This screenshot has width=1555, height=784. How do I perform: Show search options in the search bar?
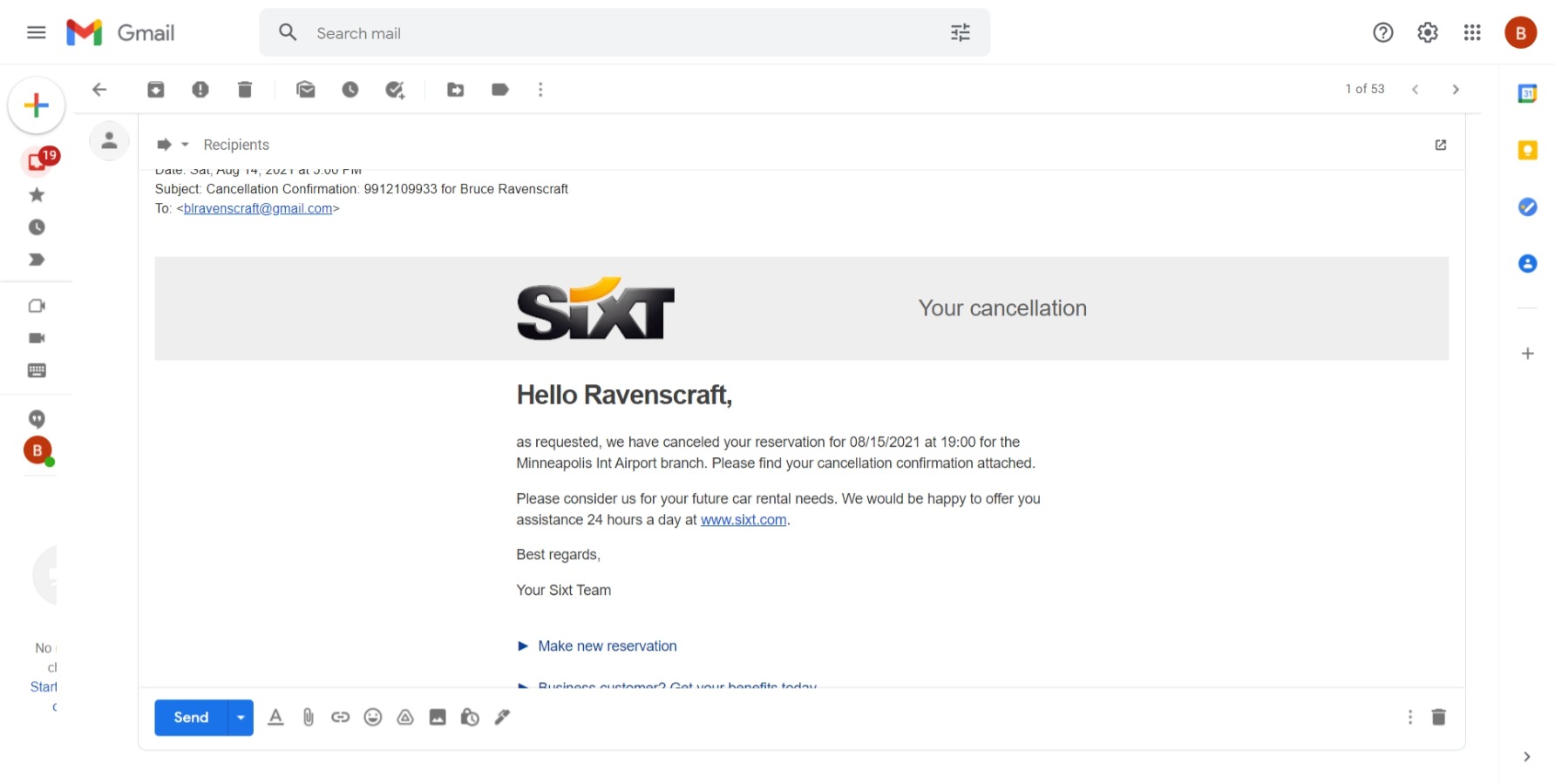(x=960, y=33)
